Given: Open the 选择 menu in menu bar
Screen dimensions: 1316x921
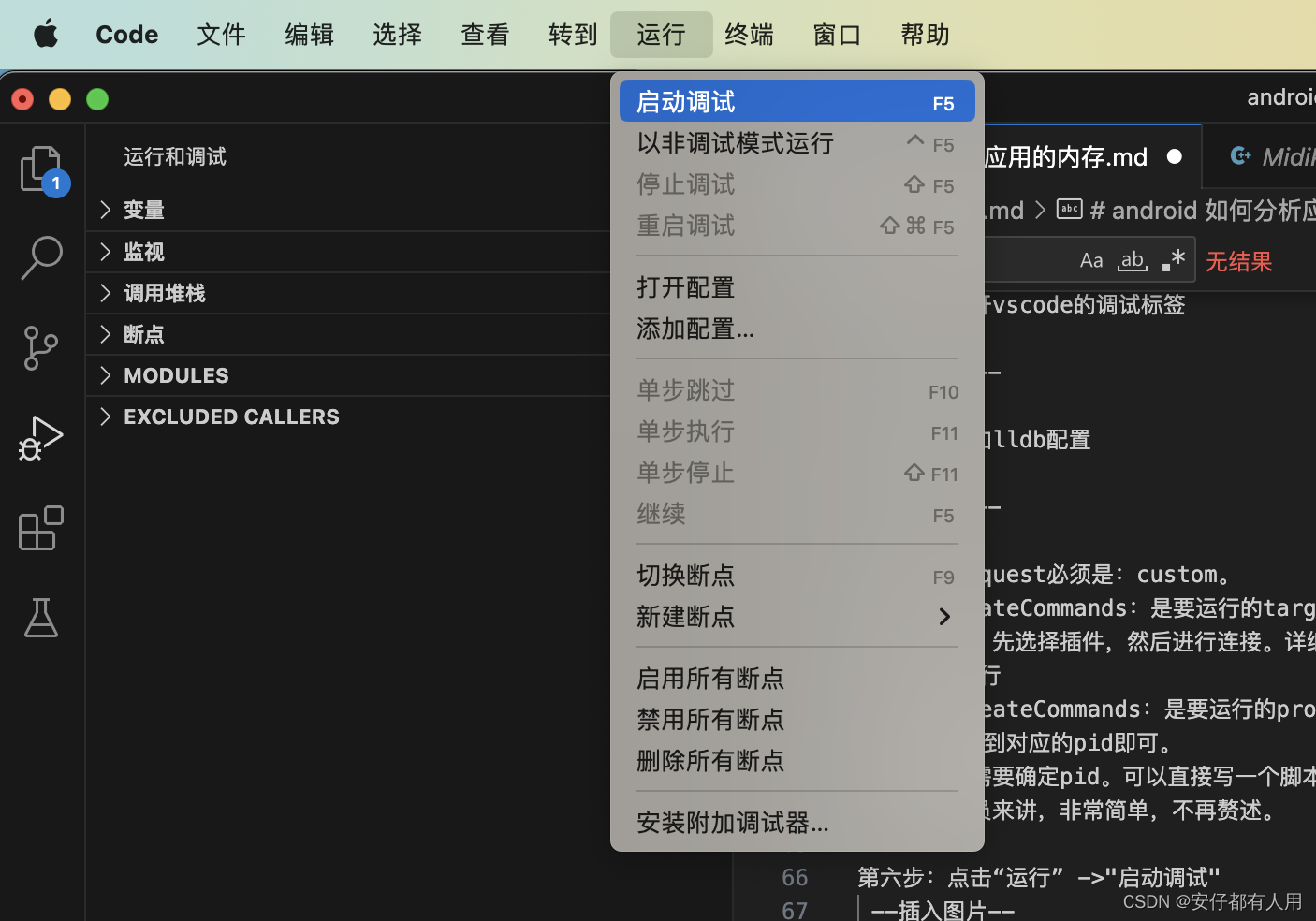Looking at the screenshot, I should click(398, 35).
